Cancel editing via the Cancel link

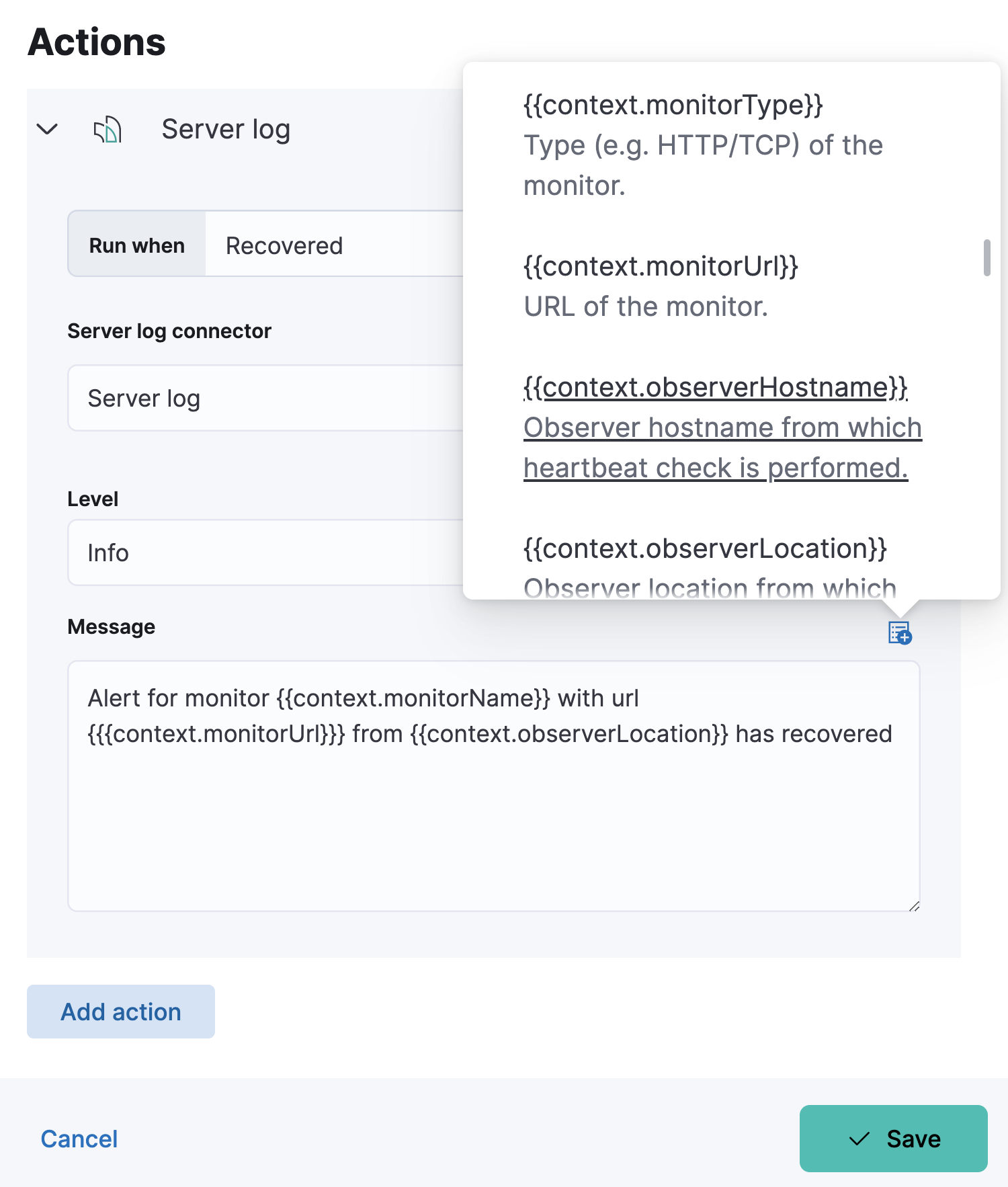click(79, 1139)
